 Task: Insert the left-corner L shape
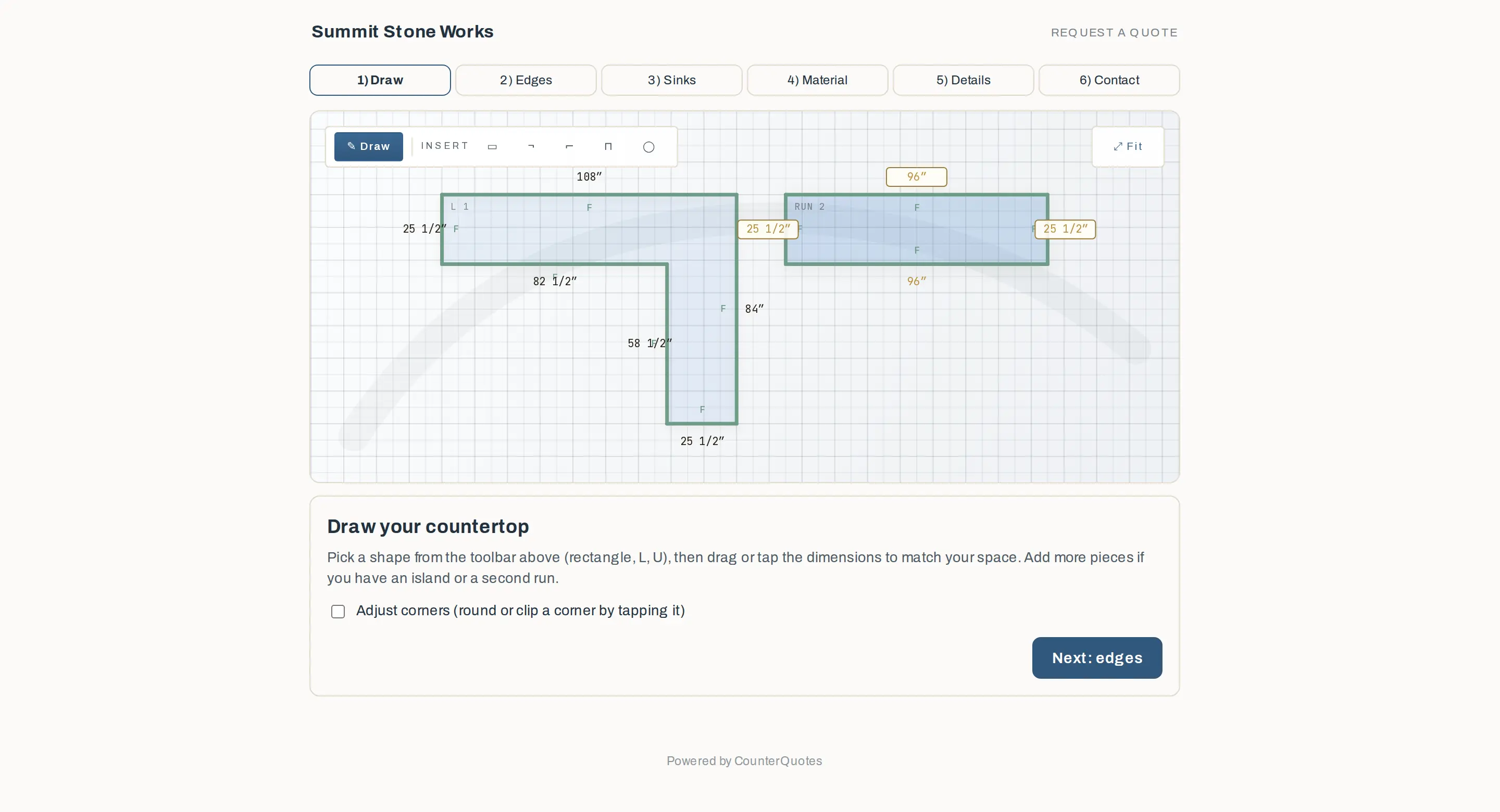(569, 147)
